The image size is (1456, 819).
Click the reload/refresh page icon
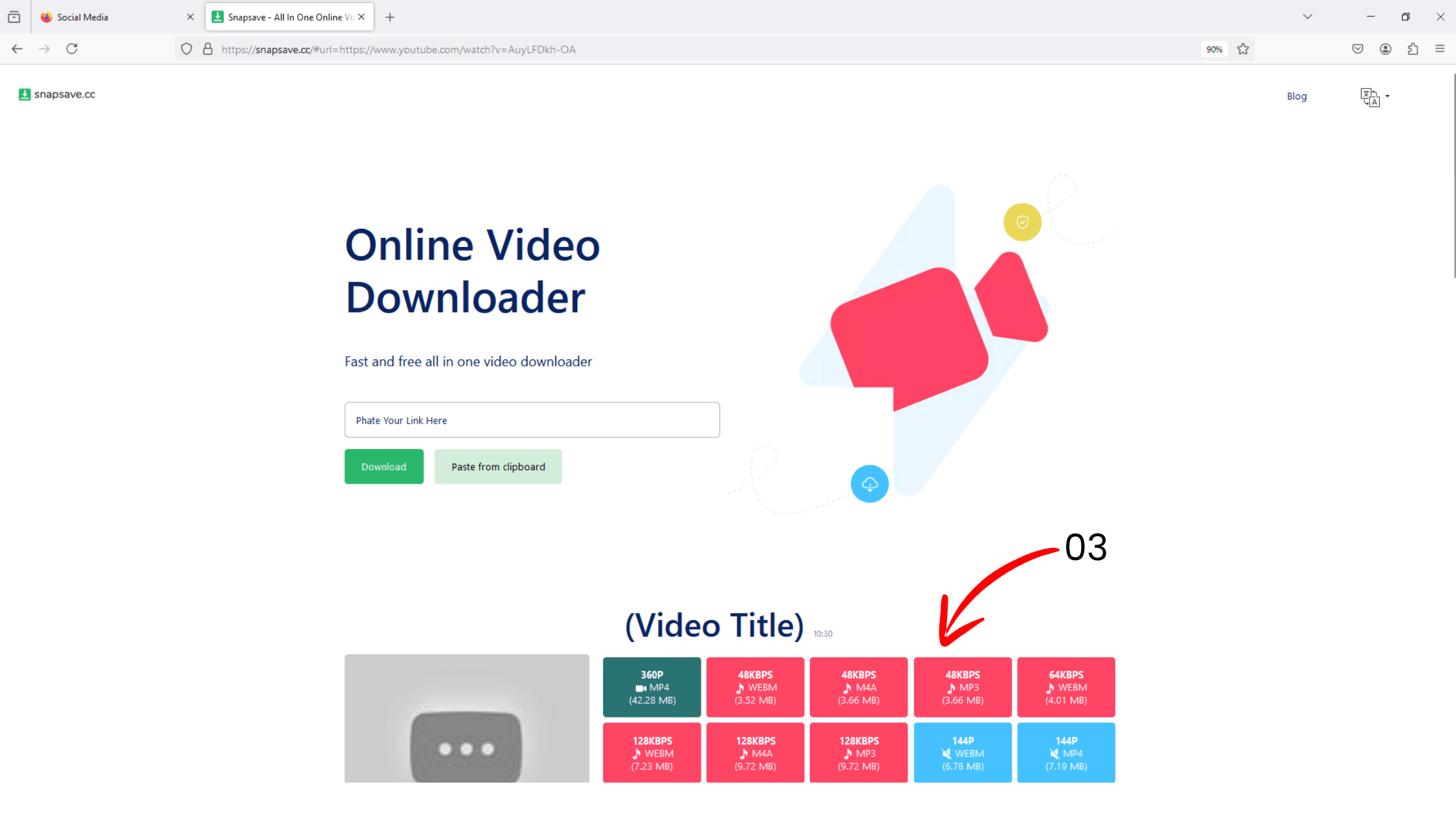click(x=71, y=48)
